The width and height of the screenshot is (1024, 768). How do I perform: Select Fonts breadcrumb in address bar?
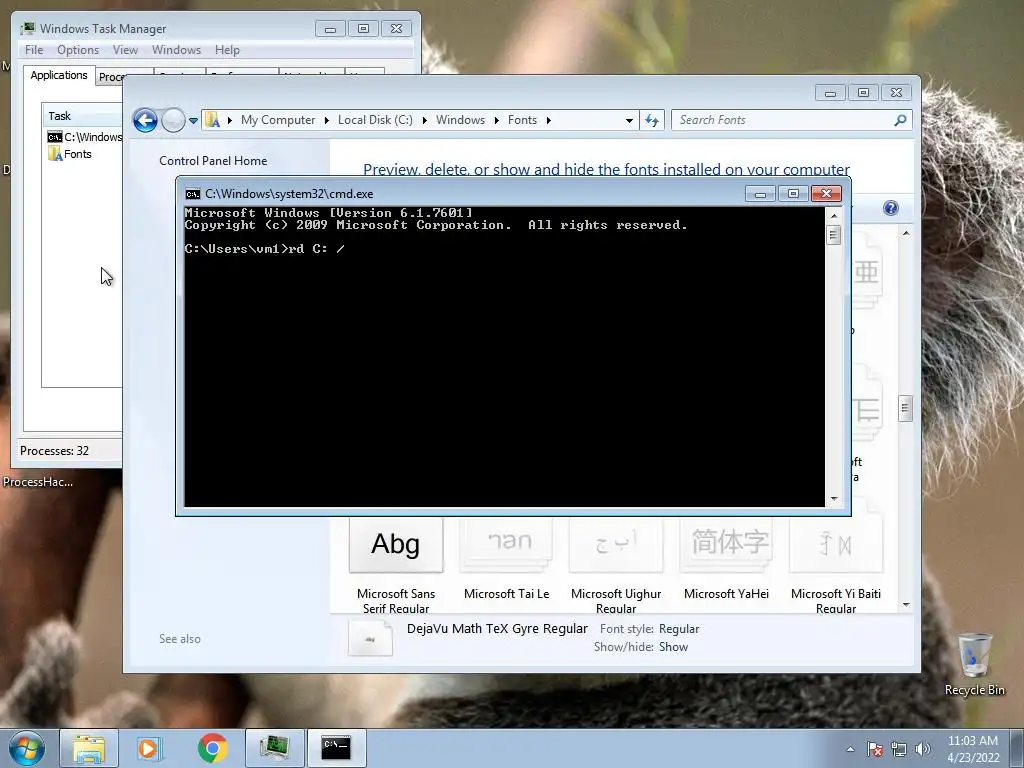click(x=522, y=120)
